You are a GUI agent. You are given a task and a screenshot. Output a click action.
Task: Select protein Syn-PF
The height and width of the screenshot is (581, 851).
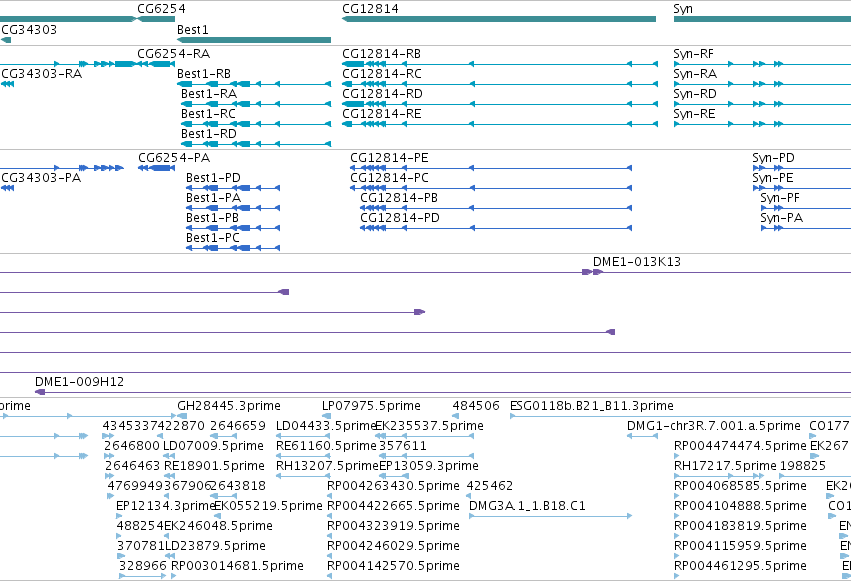[x=780, y=198]
